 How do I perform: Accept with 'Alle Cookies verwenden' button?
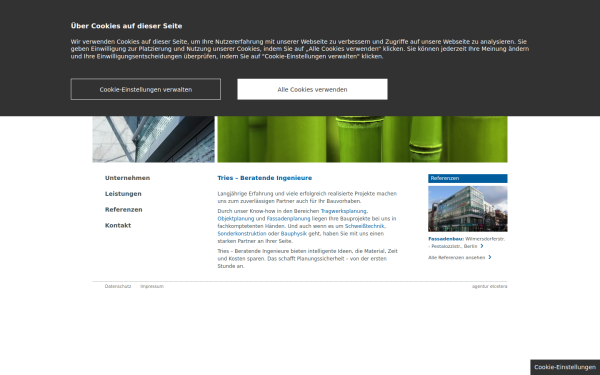click(x=312, y=89)
